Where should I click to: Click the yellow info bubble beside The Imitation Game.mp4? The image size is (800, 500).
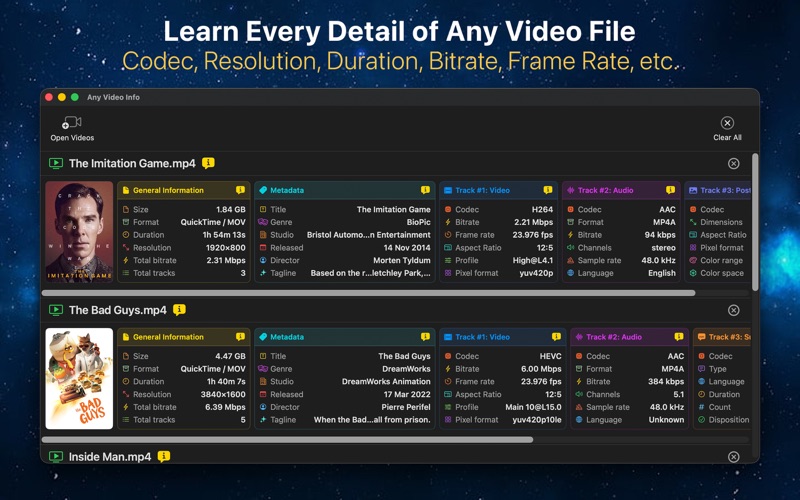tap(208, 163)
